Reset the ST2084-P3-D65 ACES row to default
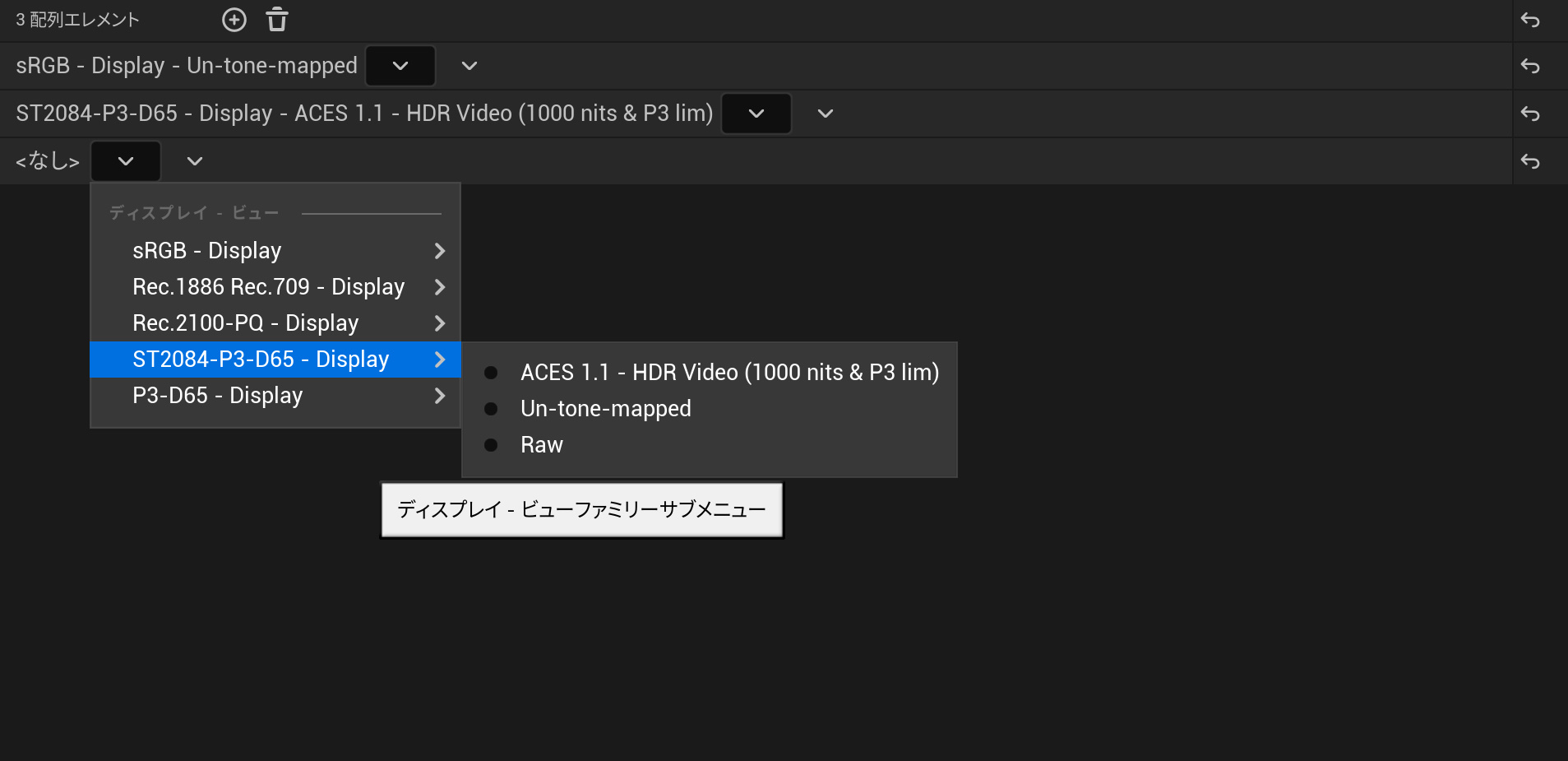The image size is (1568, 761). [x=1530, y=114]
